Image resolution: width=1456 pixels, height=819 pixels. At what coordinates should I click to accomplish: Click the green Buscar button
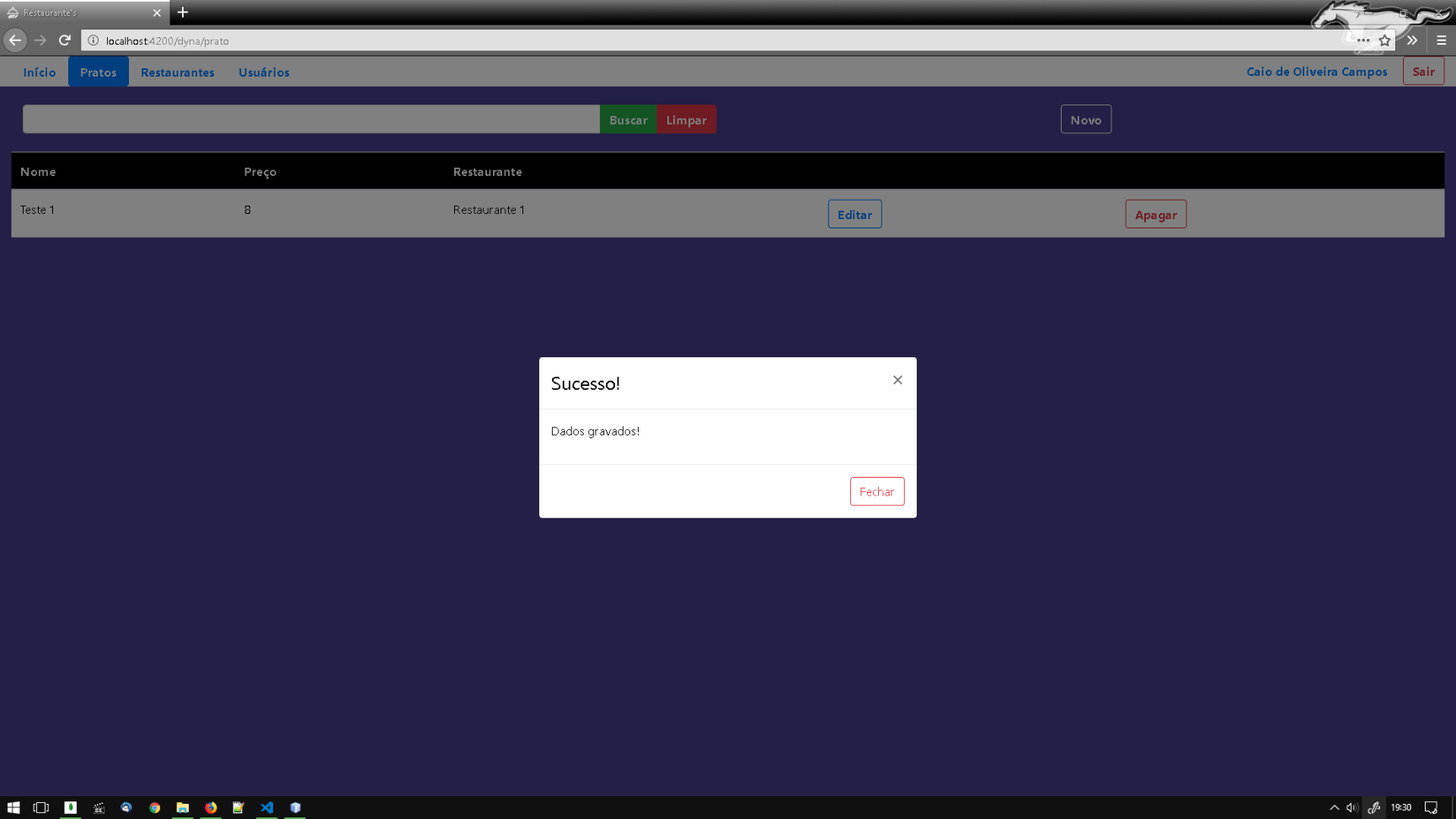(629, 119)
